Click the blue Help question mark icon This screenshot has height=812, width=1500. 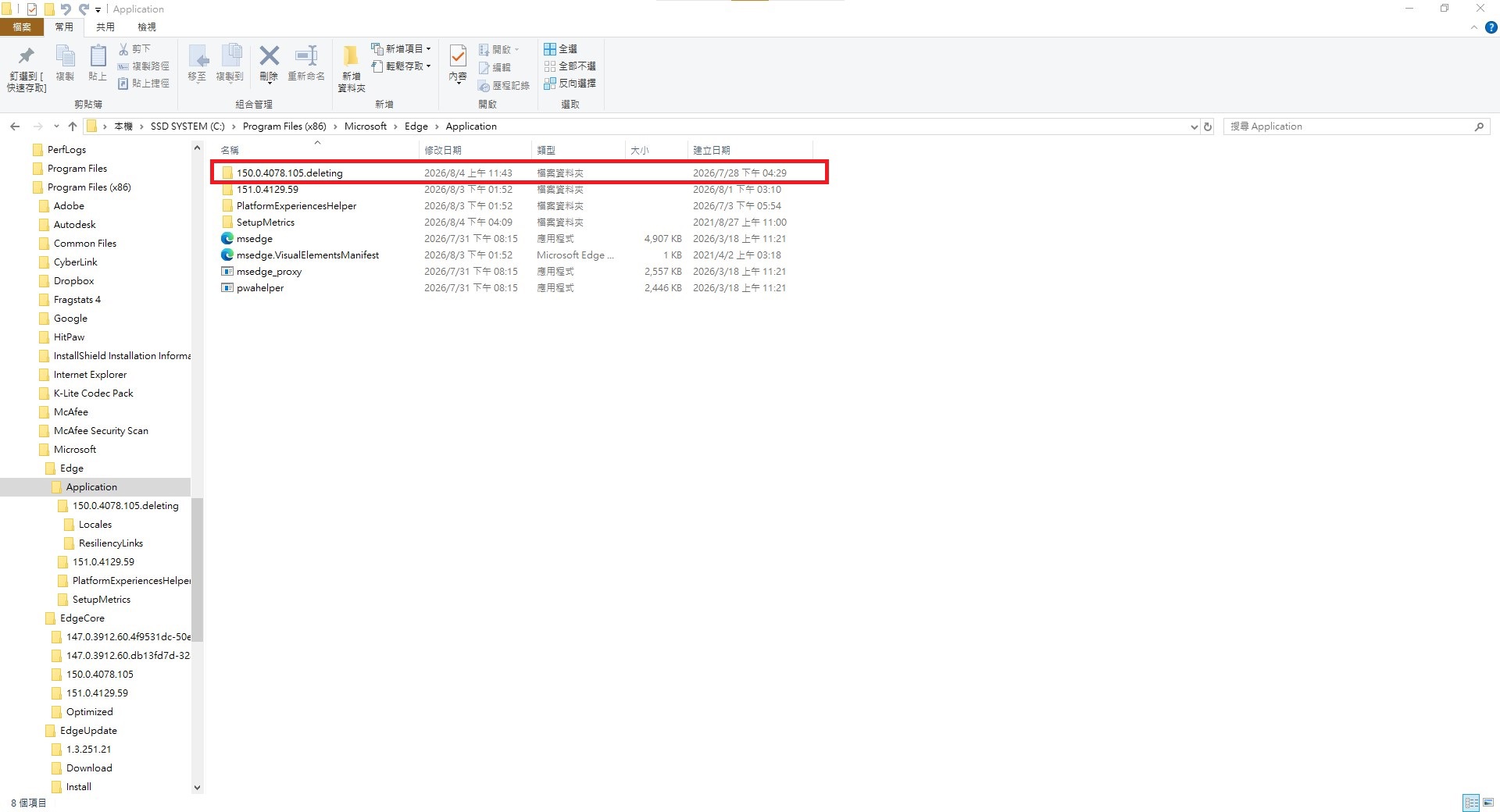click(x=1491, y=27)
